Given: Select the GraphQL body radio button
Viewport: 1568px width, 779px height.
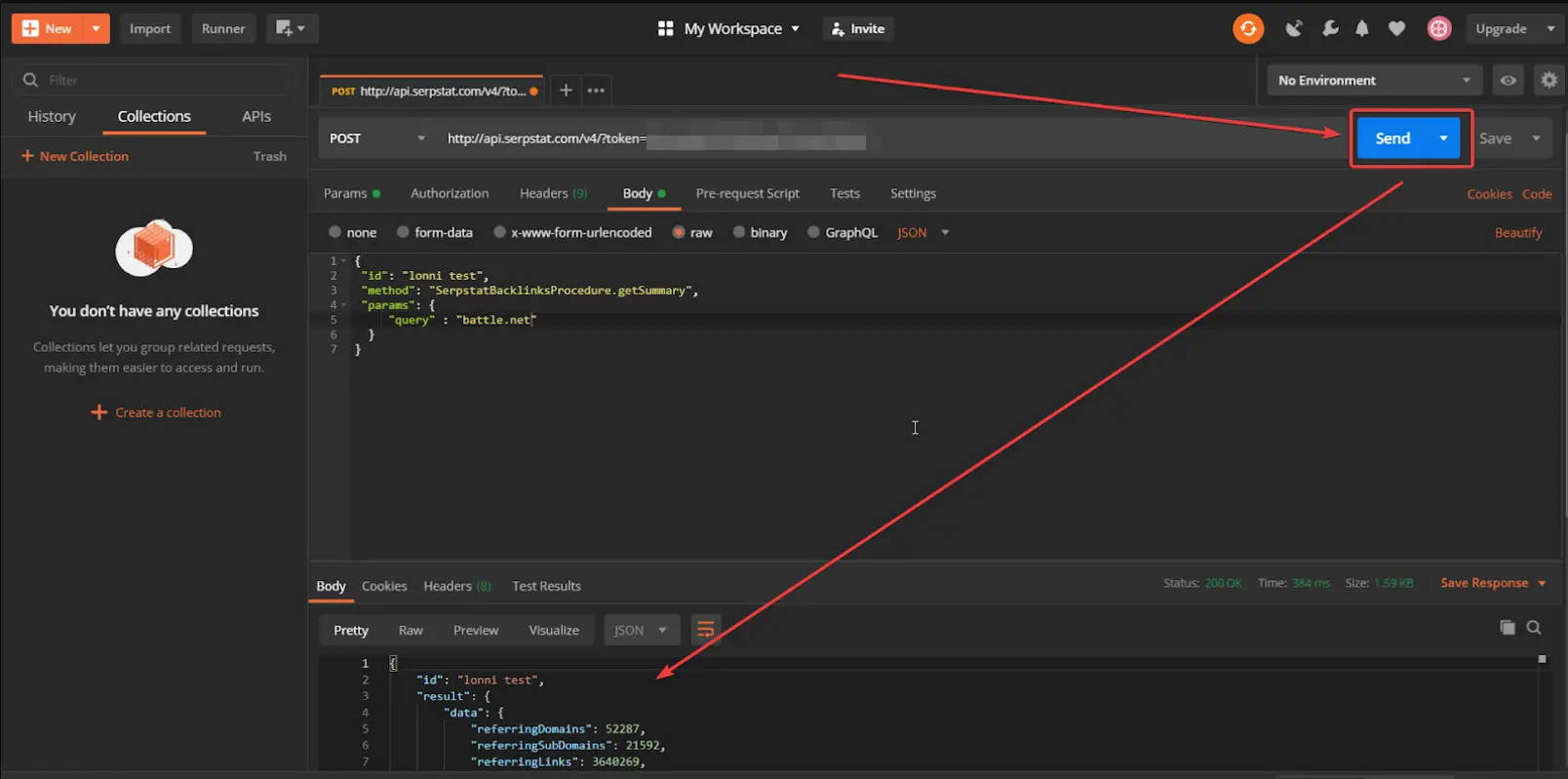Looking at the screenshot, I should tap(813, 232).
